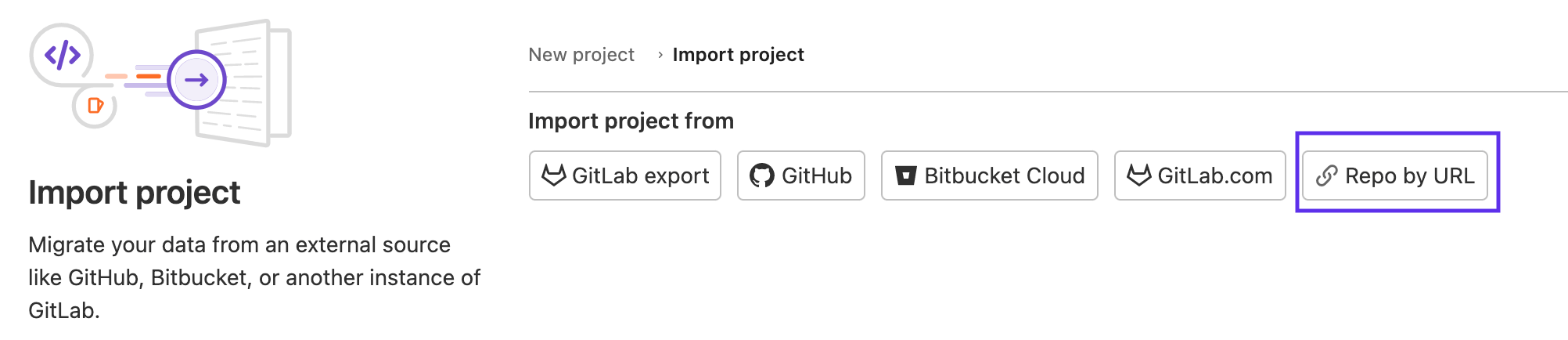Image resolution: width=1568 pixels, height=340 pixels.
Task: Open the Repo by URL import option
Action: pyautogui.click(x=1409, y=175)
